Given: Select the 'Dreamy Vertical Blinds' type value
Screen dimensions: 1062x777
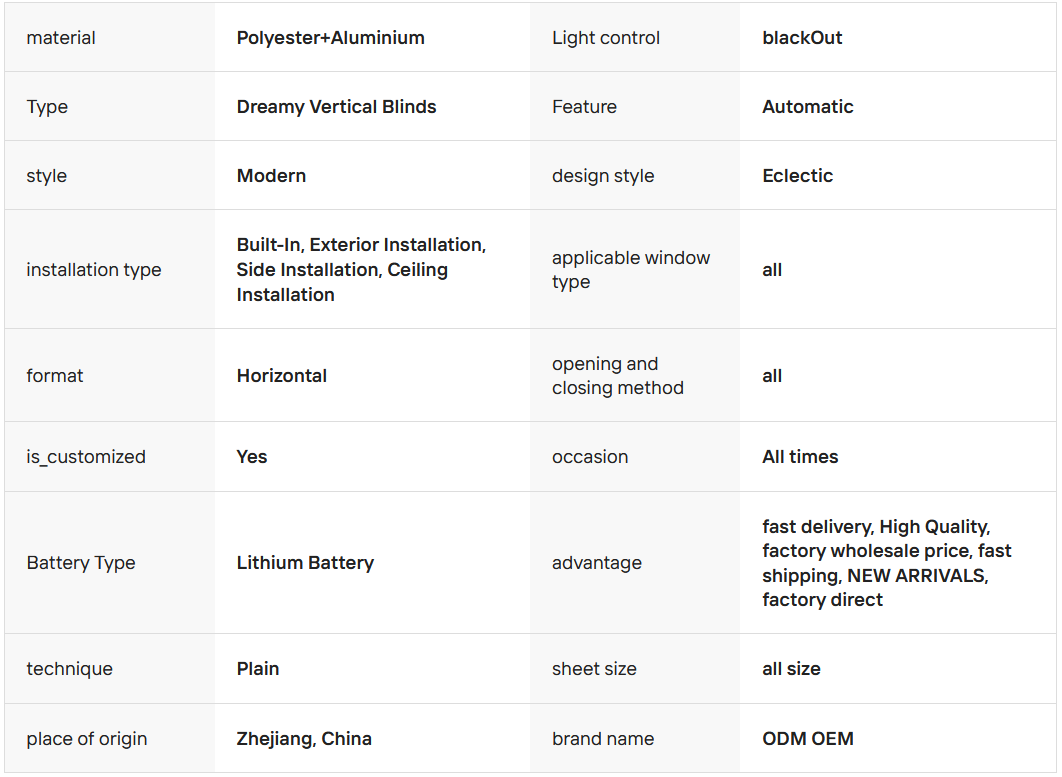Looking at the screenshot, I should pos(336,107).
